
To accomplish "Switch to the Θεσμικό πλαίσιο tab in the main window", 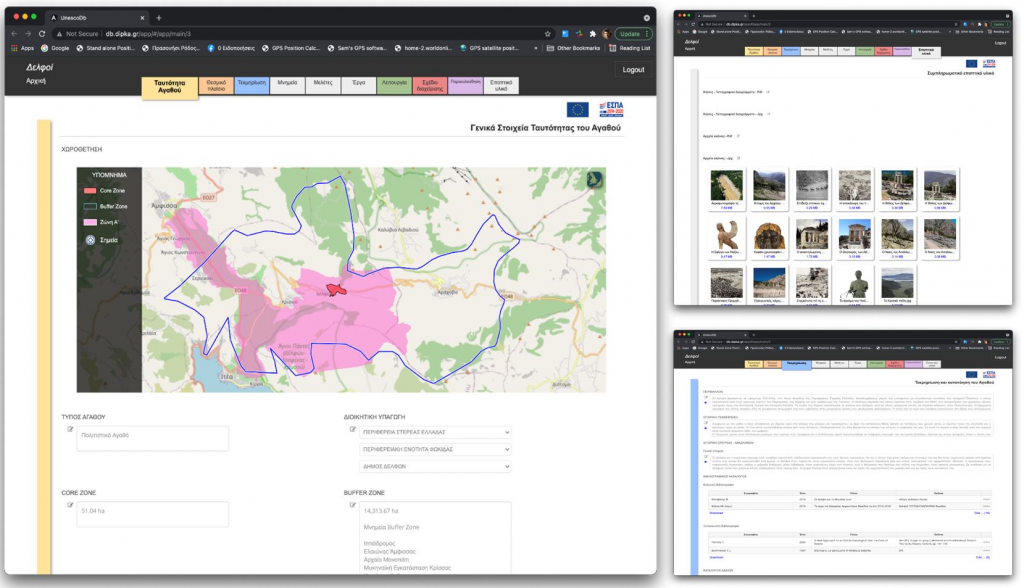I will point(216,86).
